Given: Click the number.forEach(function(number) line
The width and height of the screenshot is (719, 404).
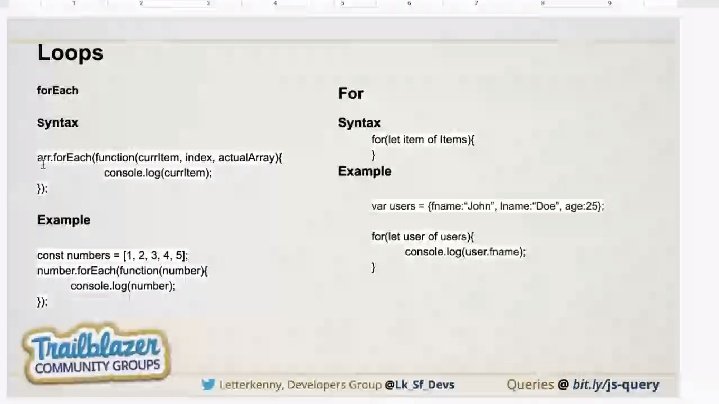Looking at the screenshot, I should tap(122, 271).
